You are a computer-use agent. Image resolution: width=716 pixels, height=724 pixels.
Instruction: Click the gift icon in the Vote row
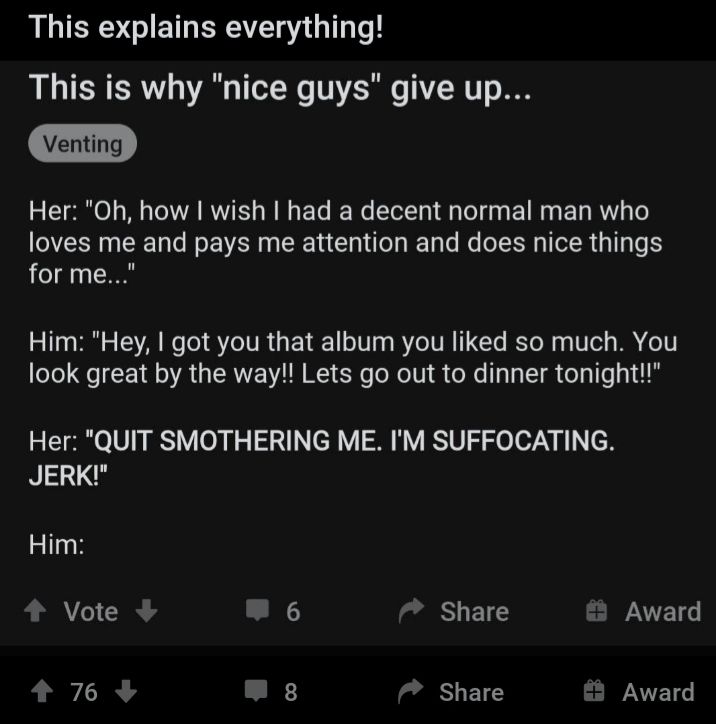coord(597,611)
